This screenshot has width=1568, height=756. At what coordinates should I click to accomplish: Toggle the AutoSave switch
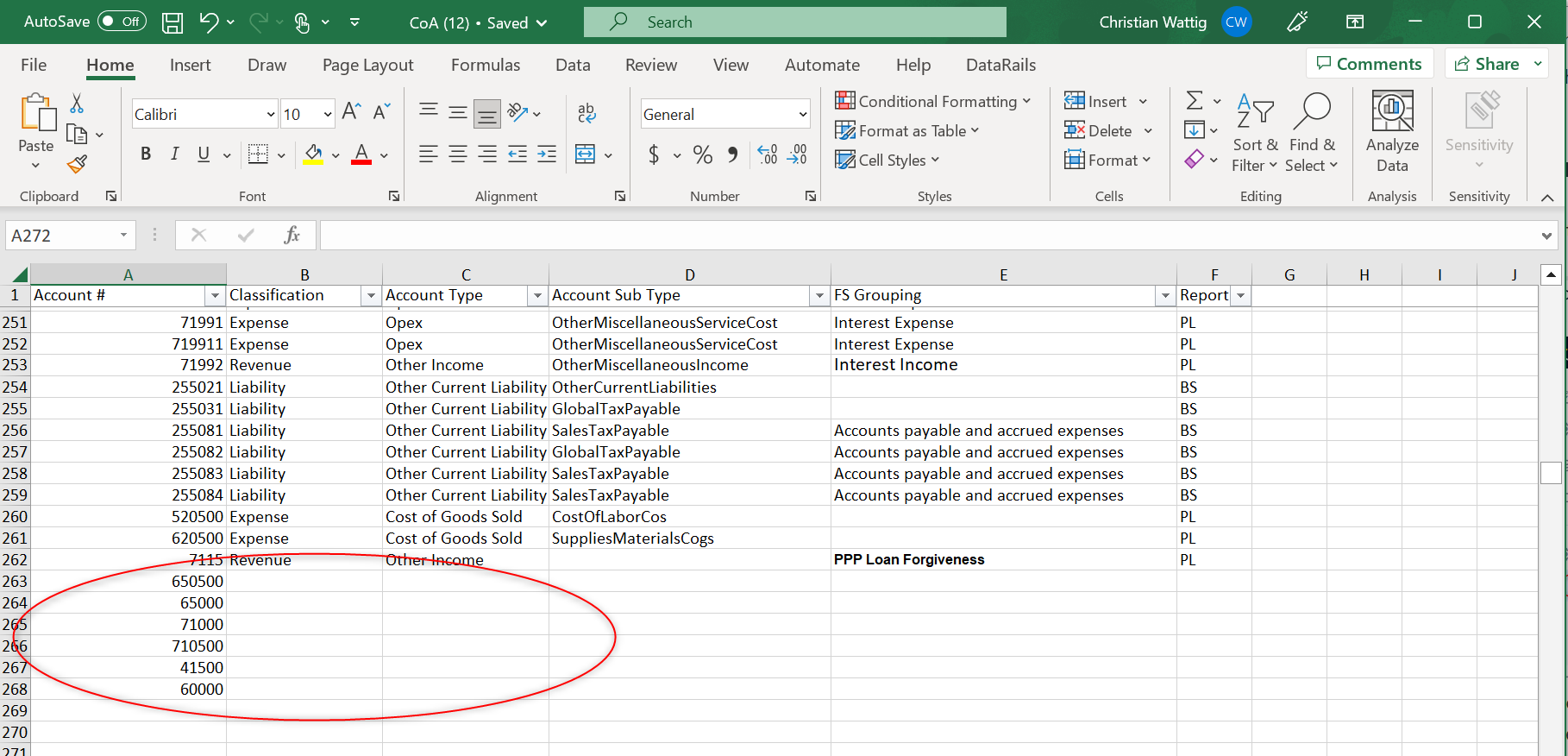[122, 22]
